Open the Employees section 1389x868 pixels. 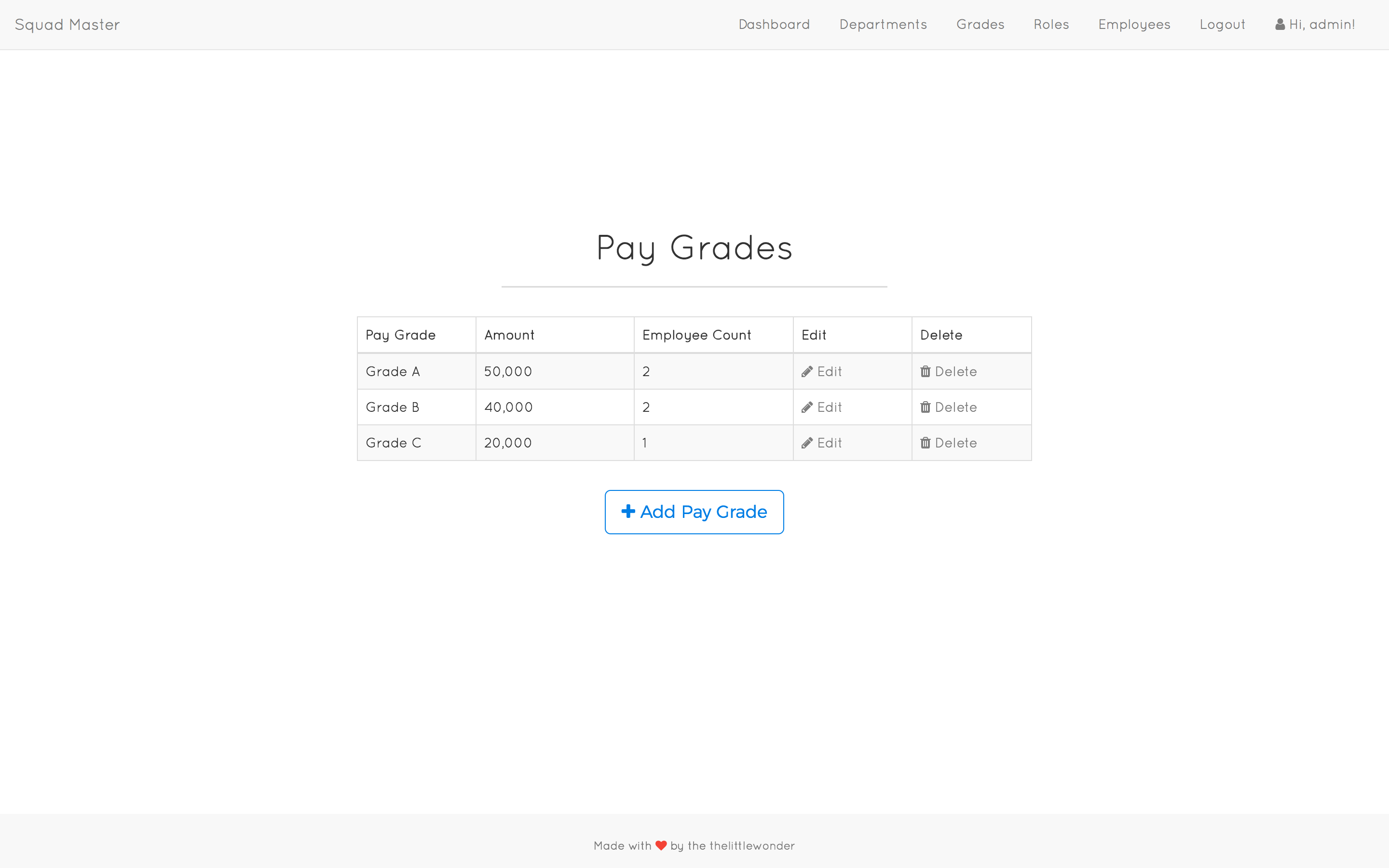(1133, 25)
